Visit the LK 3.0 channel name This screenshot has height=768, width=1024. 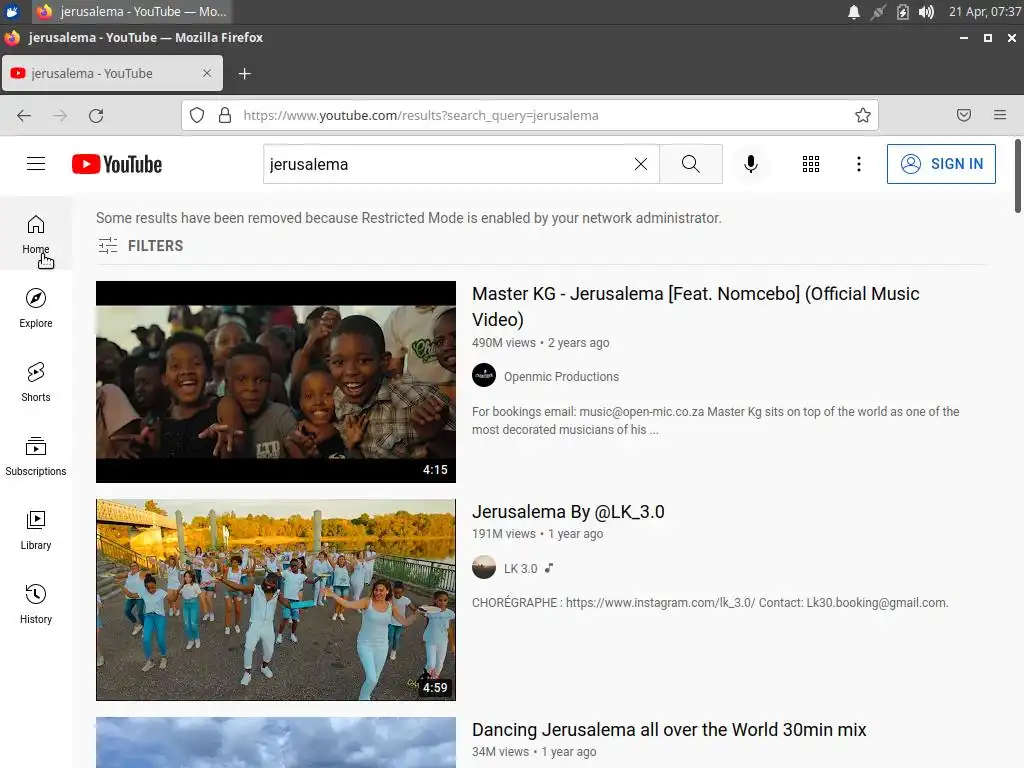(520, 568)
